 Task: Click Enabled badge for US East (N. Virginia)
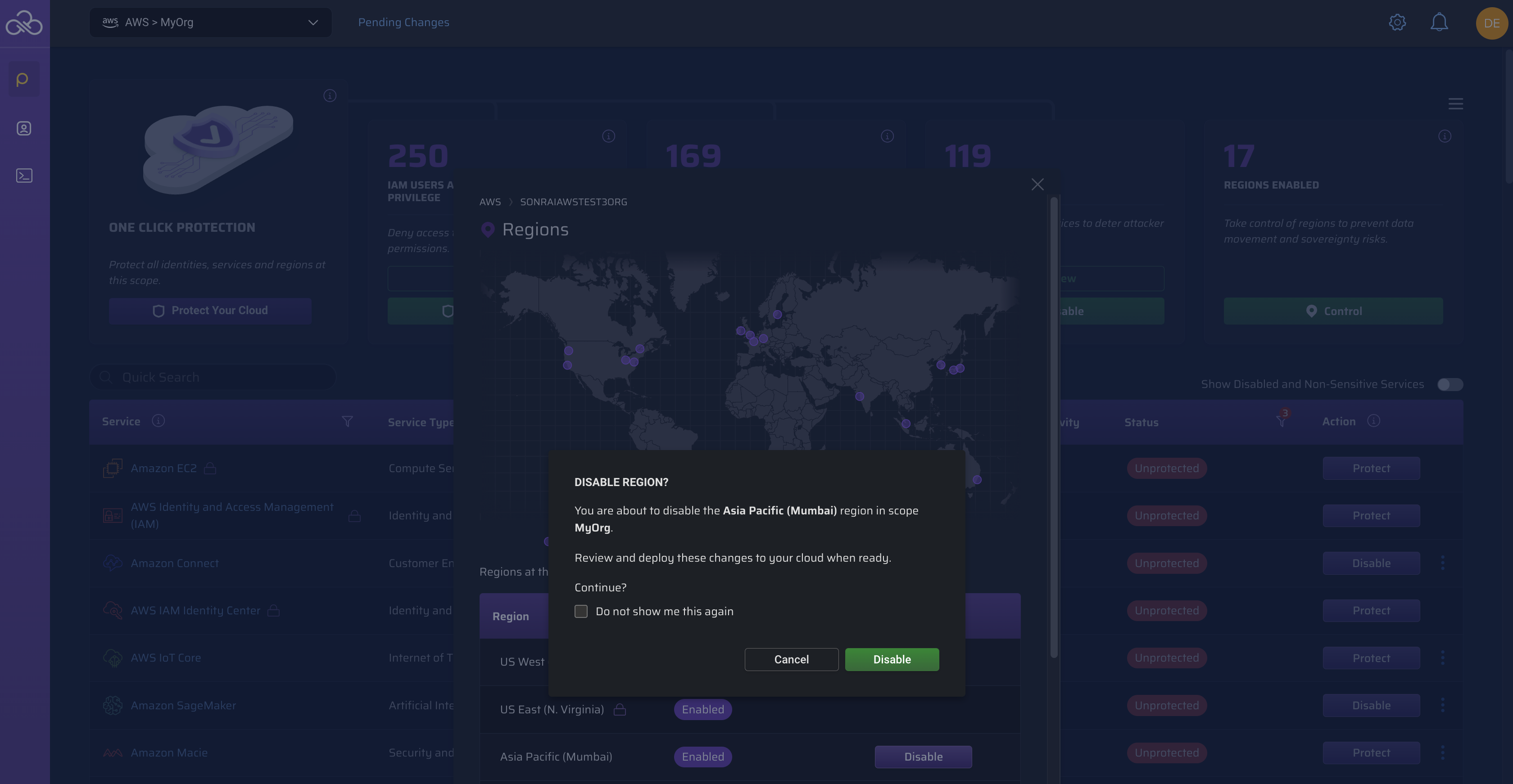702,709
